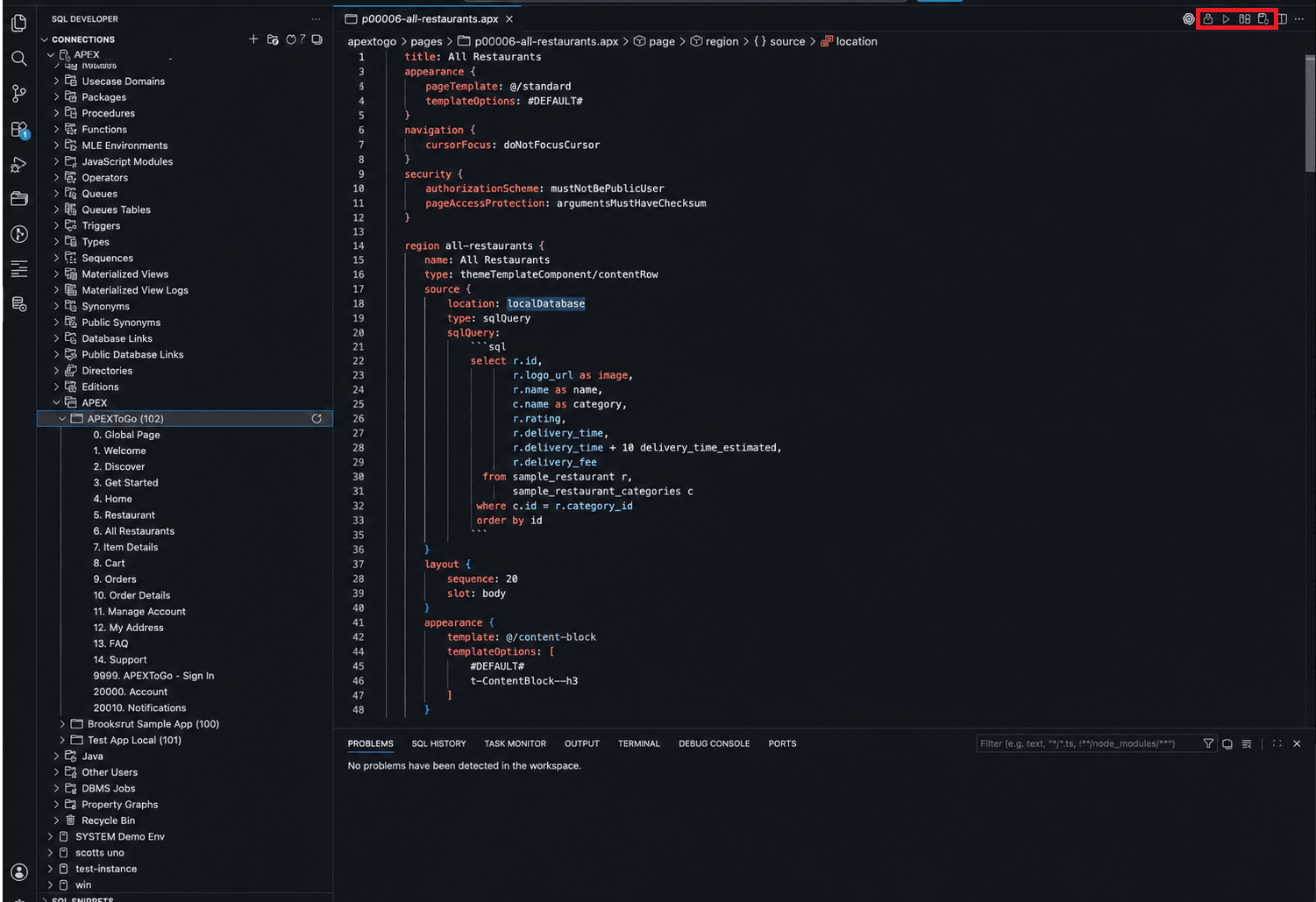Refresh the connections list
The width and height of the screenshot is (1316, 902).
[291, 39]
